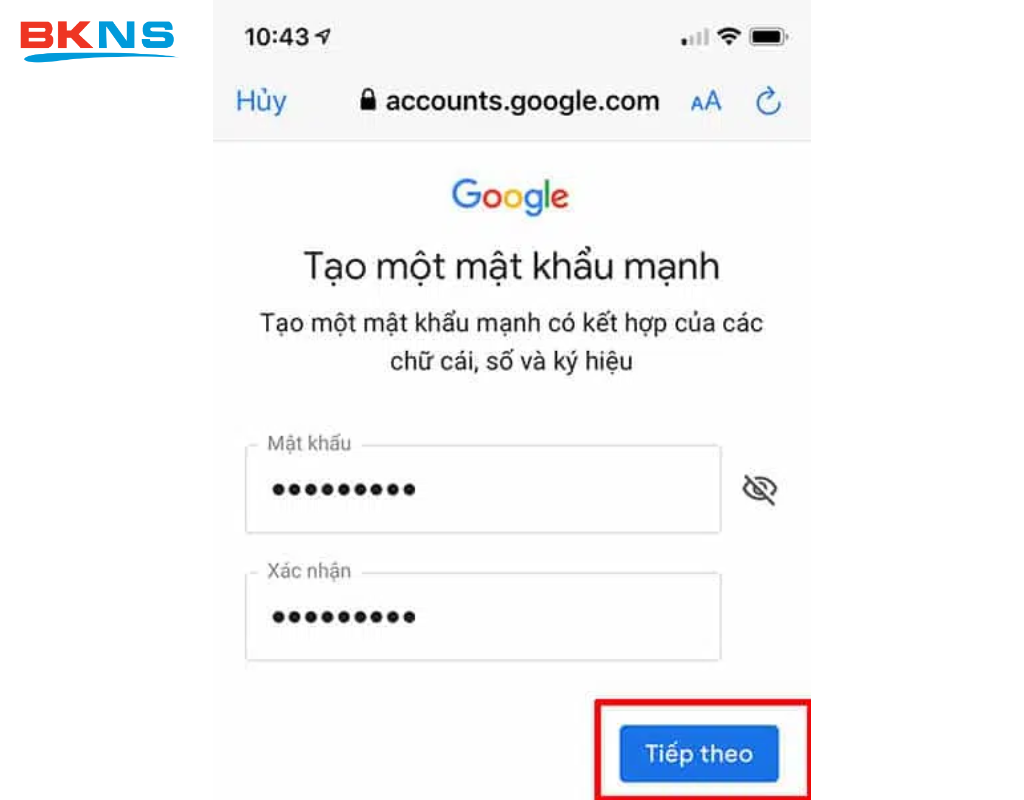Click the Xác nhận field label

tap(309, 571)
